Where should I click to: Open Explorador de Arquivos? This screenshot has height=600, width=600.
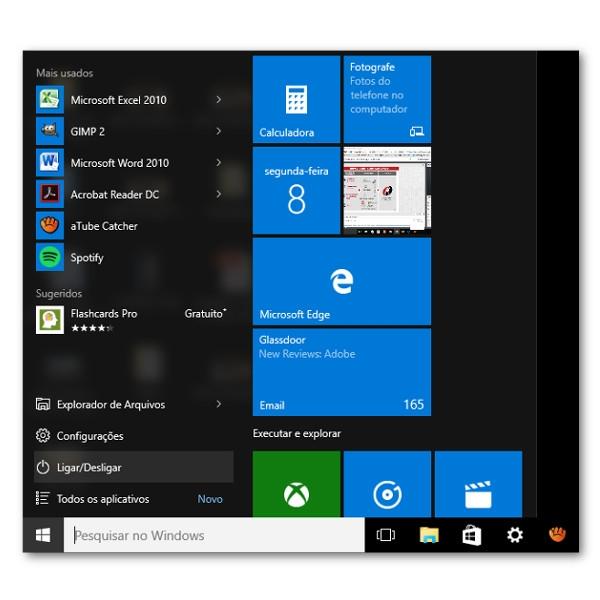pos(134,404)
